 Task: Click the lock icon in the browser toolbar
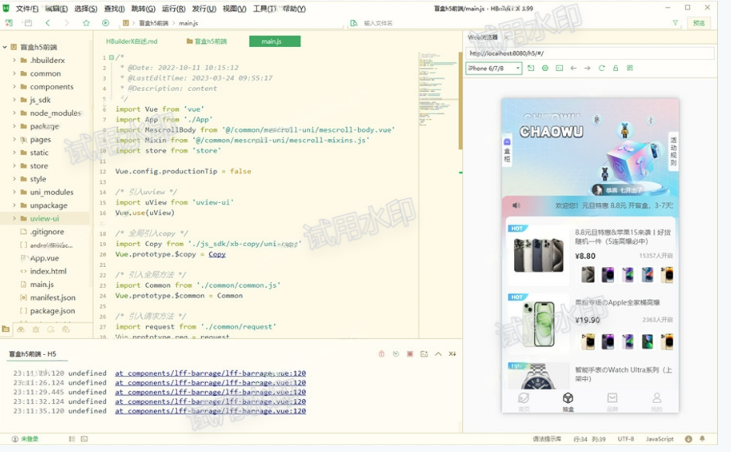(615, 68)
